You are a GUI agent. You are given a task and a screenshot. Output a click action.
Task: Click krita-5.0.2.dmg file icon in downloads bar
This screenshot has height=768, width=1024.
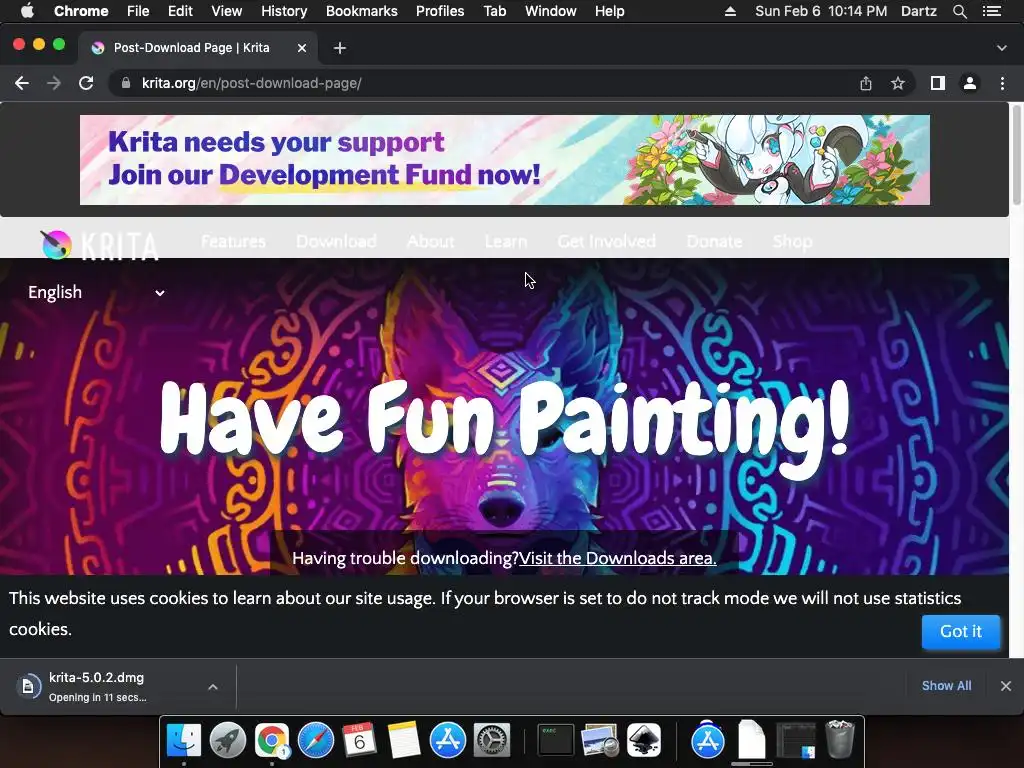pos(28,686)
